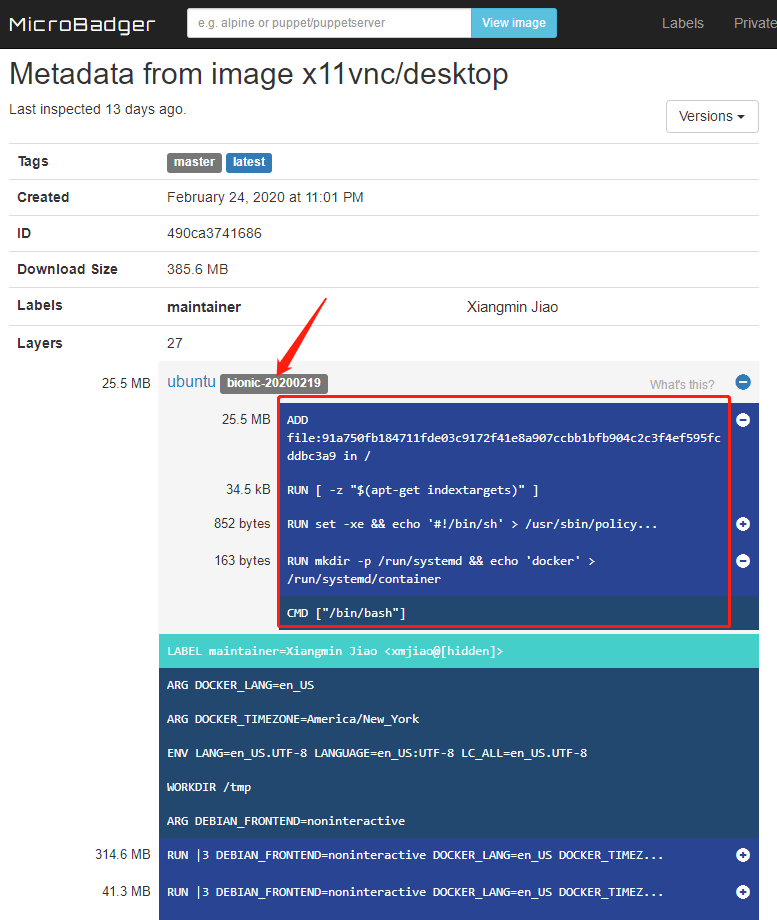
Task: Click the 34.5 kB layer size
Action: point(248,489)
